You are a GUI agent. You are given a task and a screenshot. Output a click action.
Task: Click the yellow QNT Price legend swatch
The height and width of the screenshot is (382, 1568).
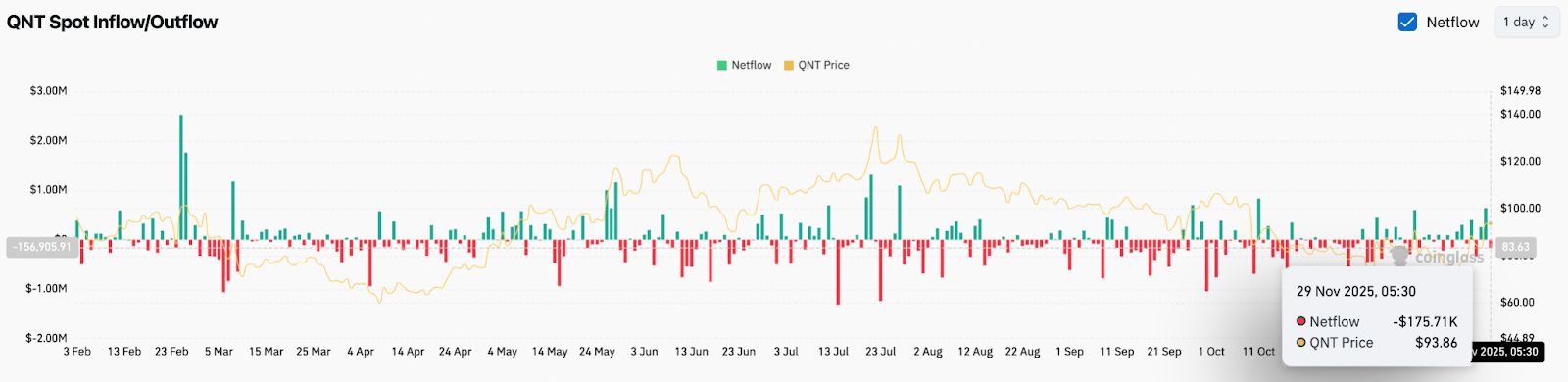(789, 65)
